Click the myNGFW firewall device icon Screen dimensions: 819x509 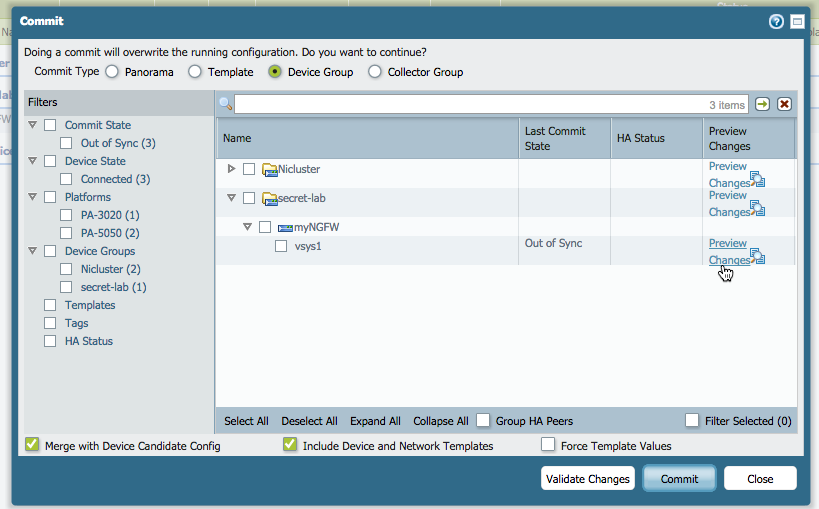click(285, 228)
